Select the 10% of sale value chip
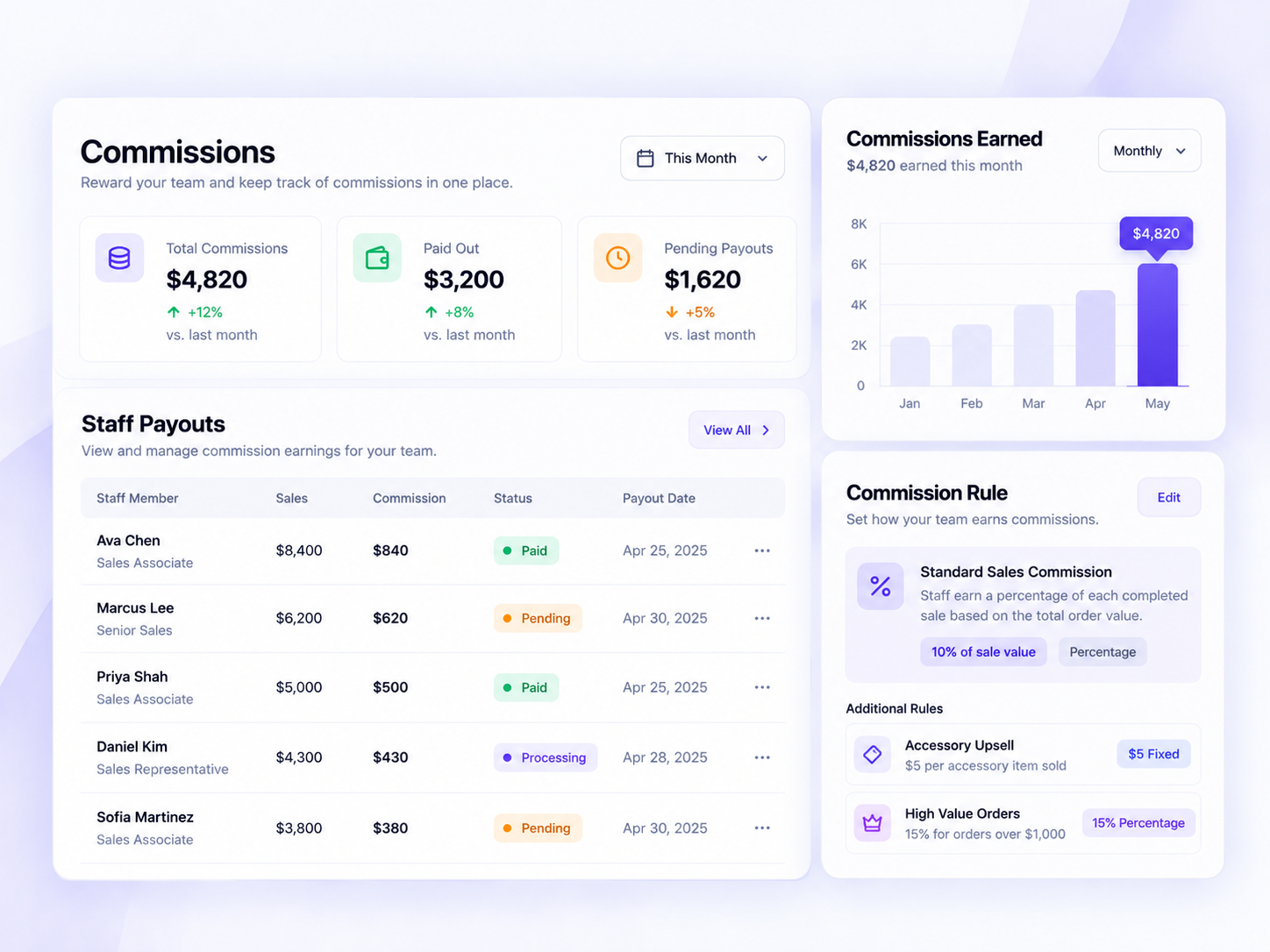The width and height of the screenshot is (1270, 952). [983, 652]
